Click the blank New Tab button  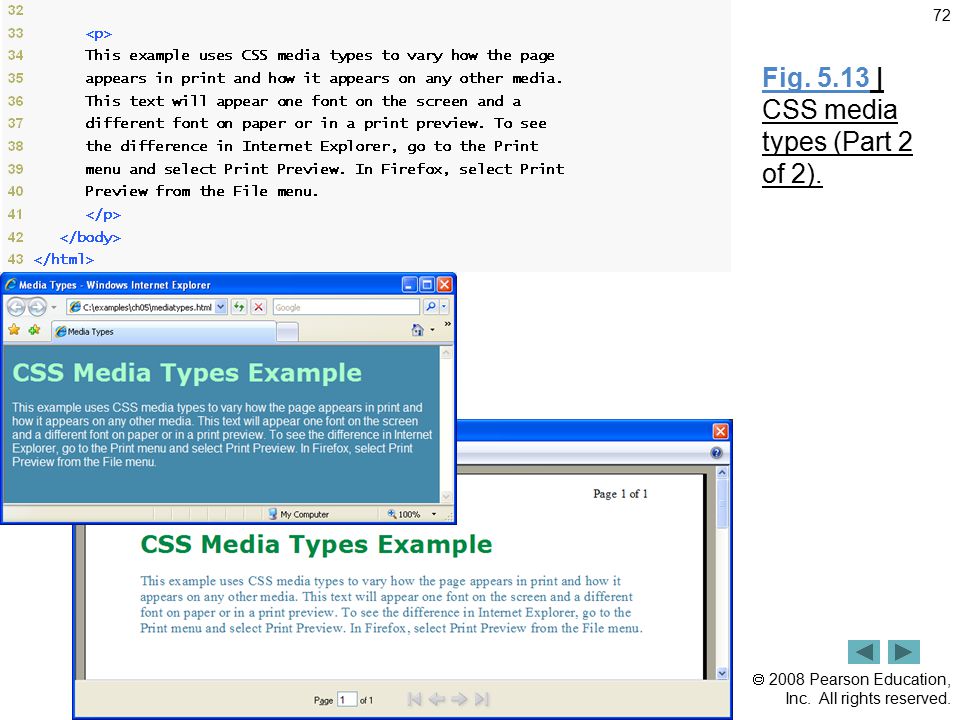[287, 332]
